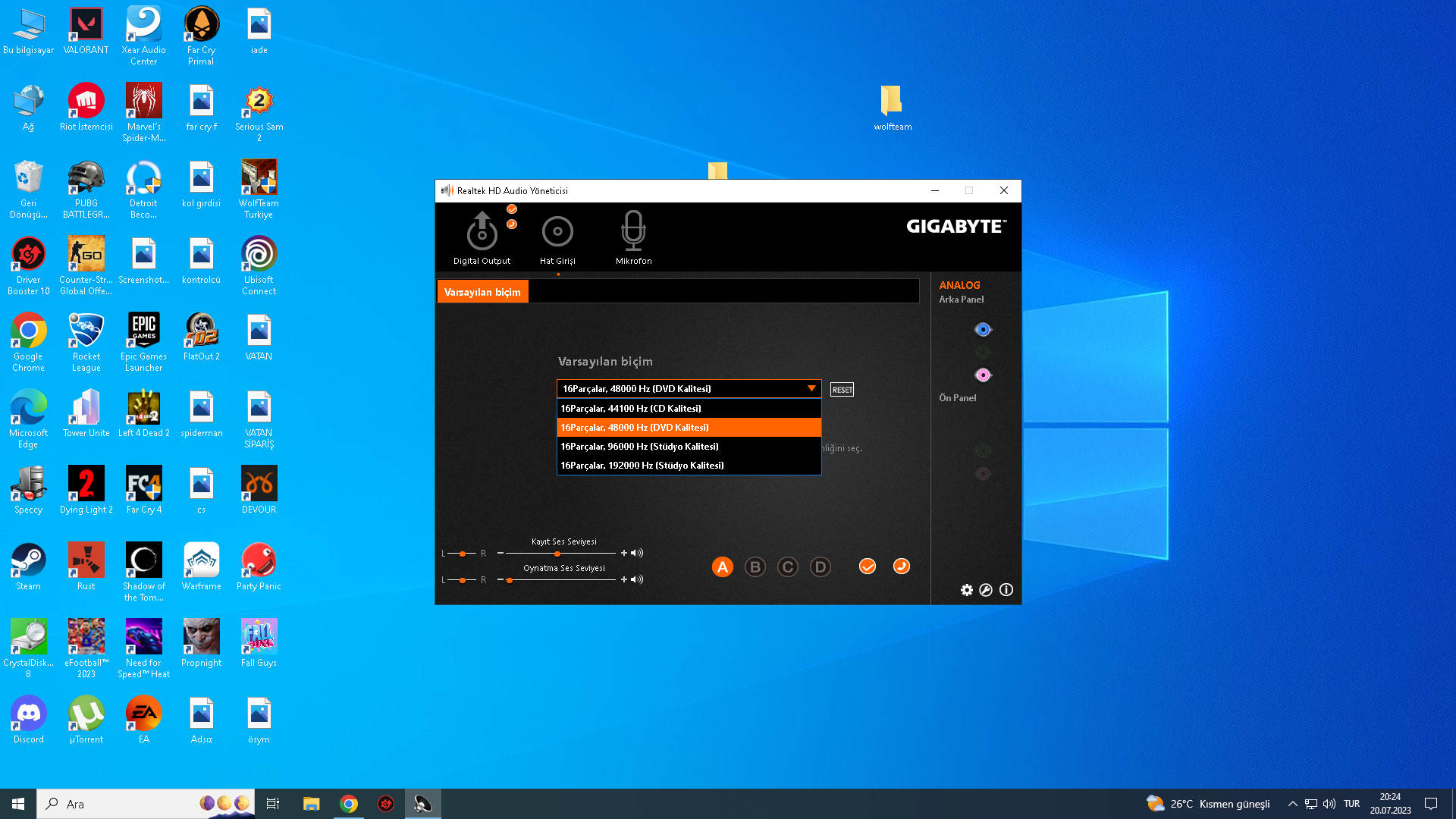Open the taskbar volume icon
The width and height of the screenshot is (1456, 819).
click(1329, 804)
